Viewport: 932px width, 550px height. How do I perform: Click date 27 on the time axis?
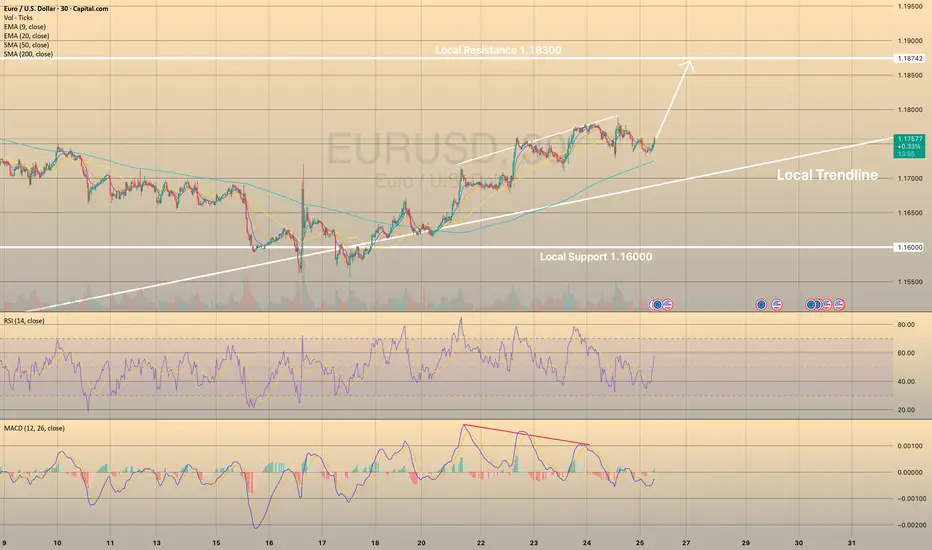686,543
